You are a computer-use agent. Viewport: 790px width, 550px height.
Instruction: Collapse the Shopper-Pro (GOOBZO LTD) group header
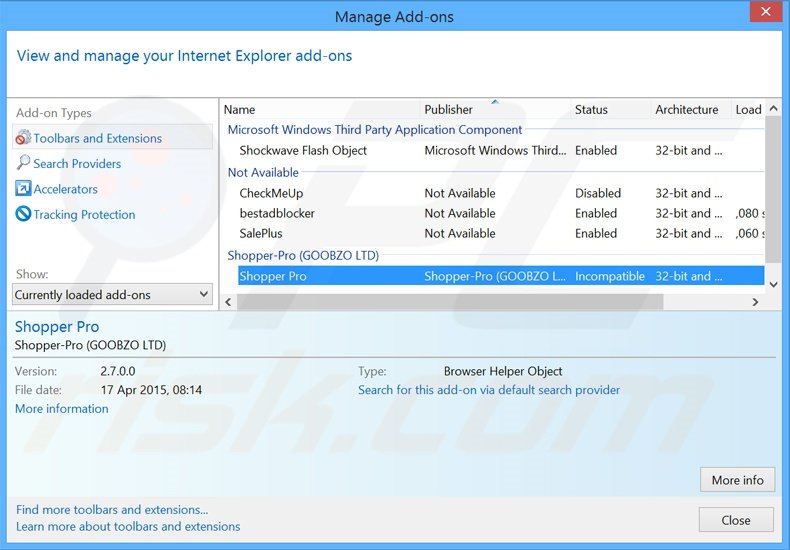point(303,255)
